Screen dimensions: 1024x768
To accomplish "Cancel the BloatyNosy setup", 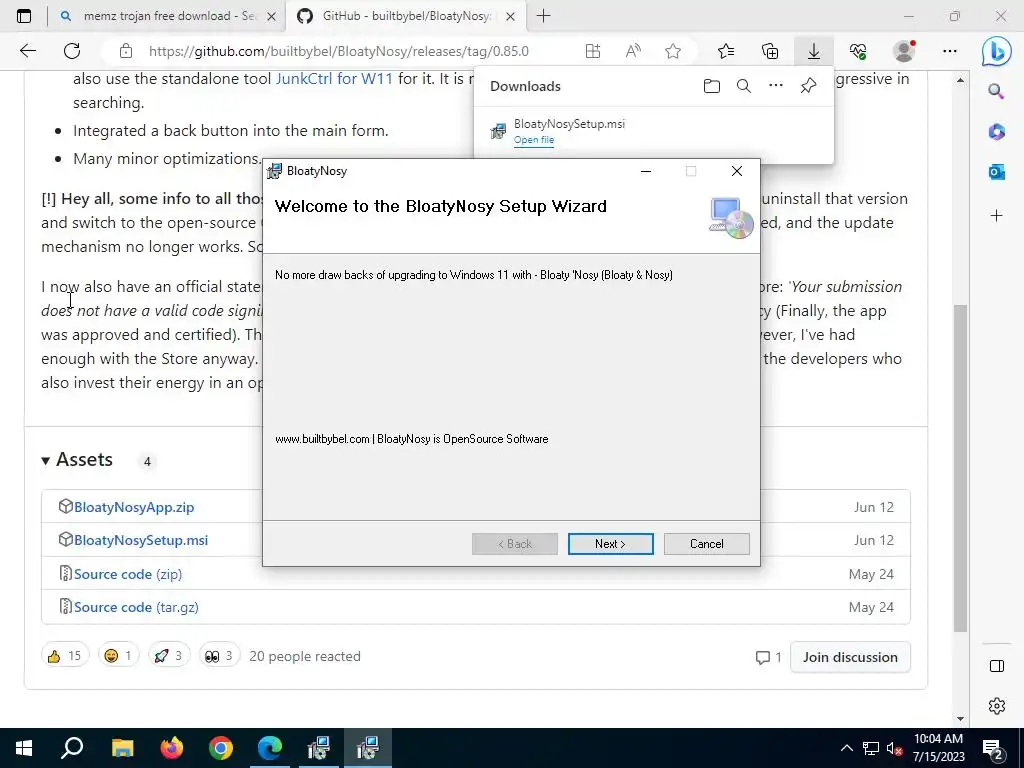I will tap(707, 544).
